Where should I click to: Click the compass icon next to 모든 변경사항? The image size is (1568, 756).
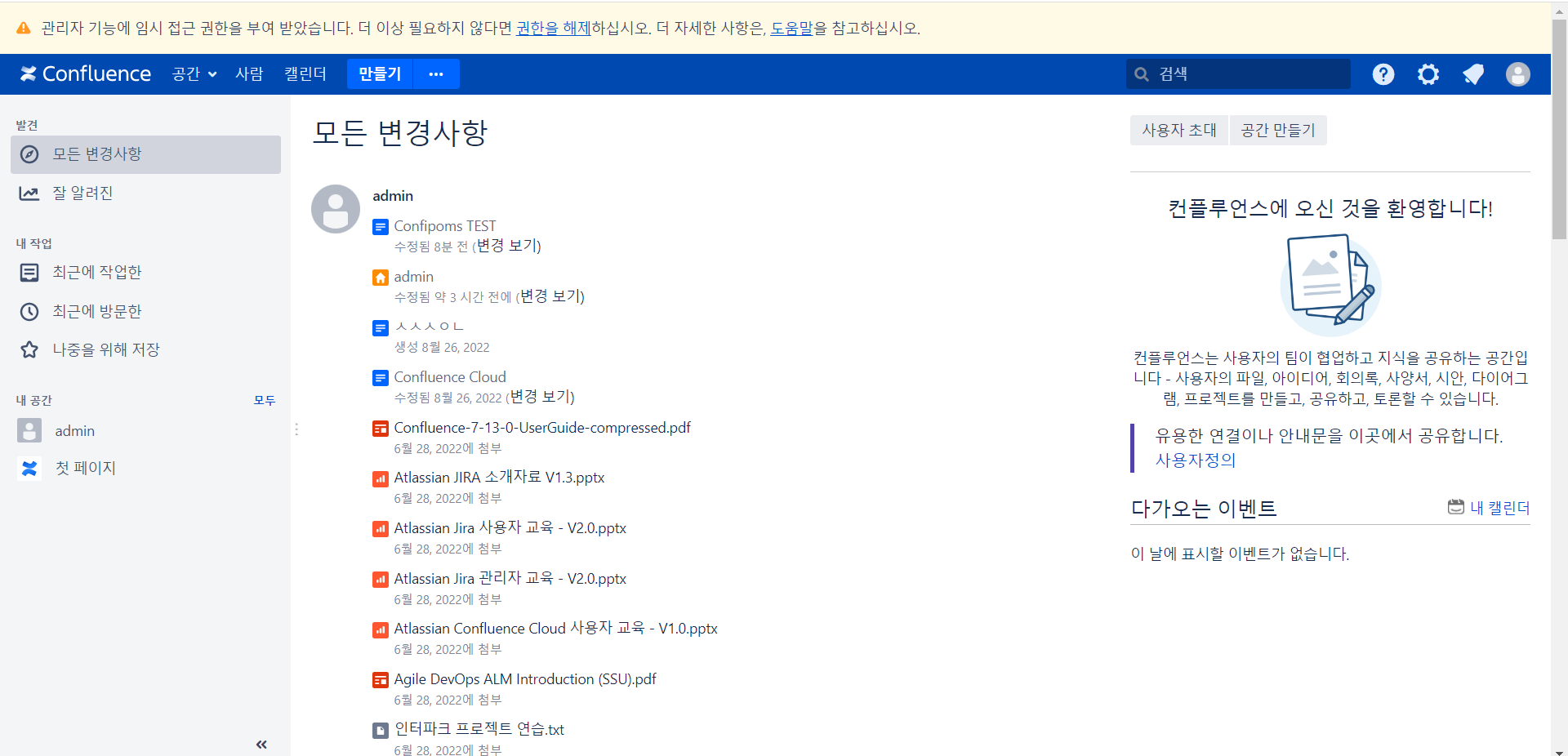[29, 154]
